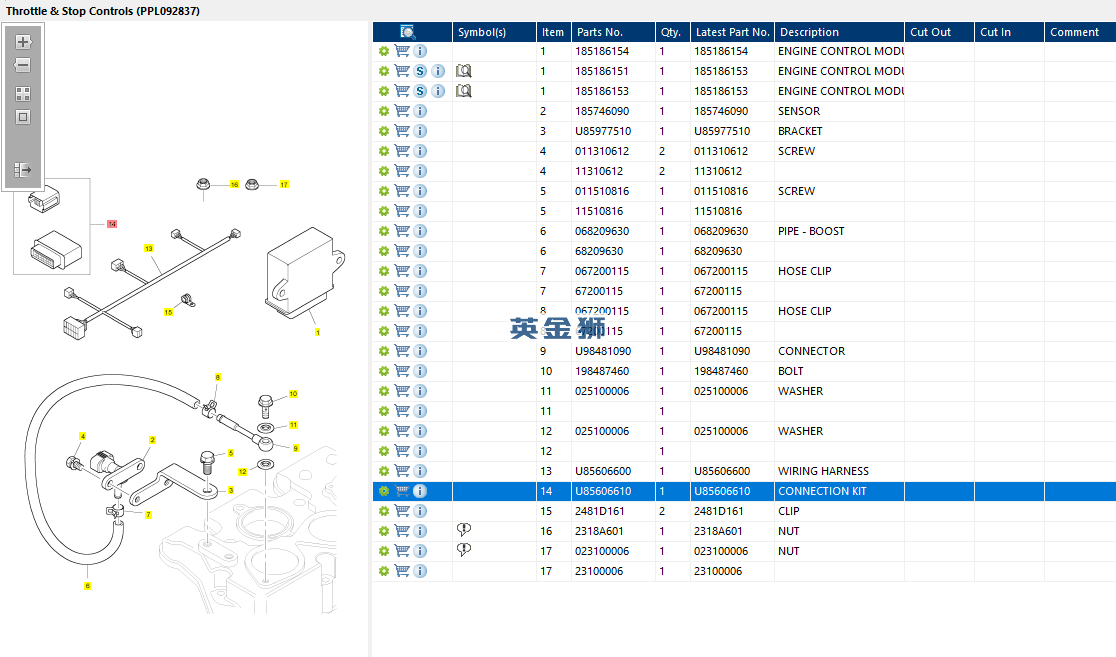Add SENSOR 185746090 to cart
The height and width of the screenshot is (657, 1116).
[x=402, y=111]
